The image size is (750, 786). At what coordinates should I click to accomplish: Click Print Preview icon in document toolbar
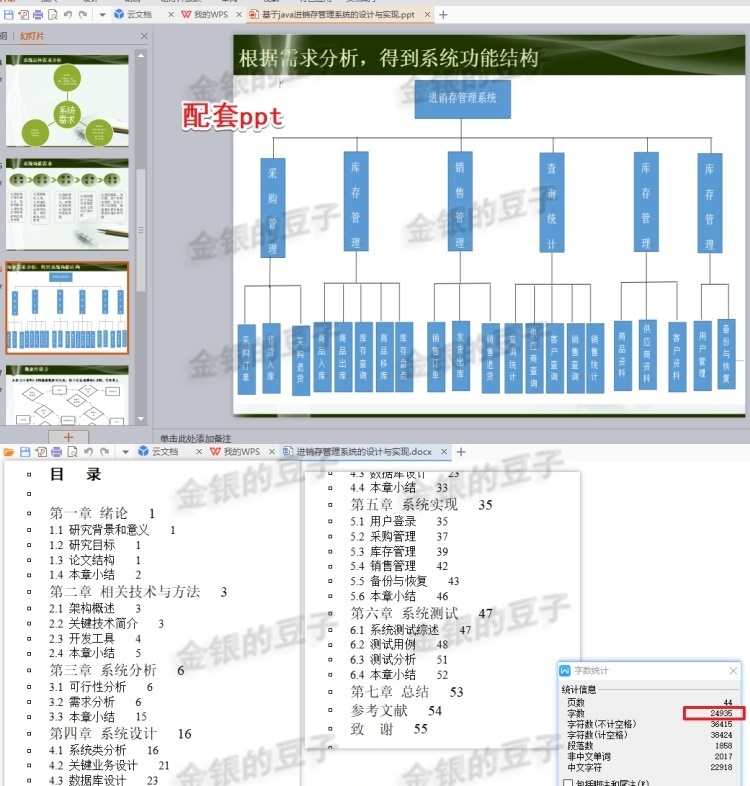coord(72,452)
